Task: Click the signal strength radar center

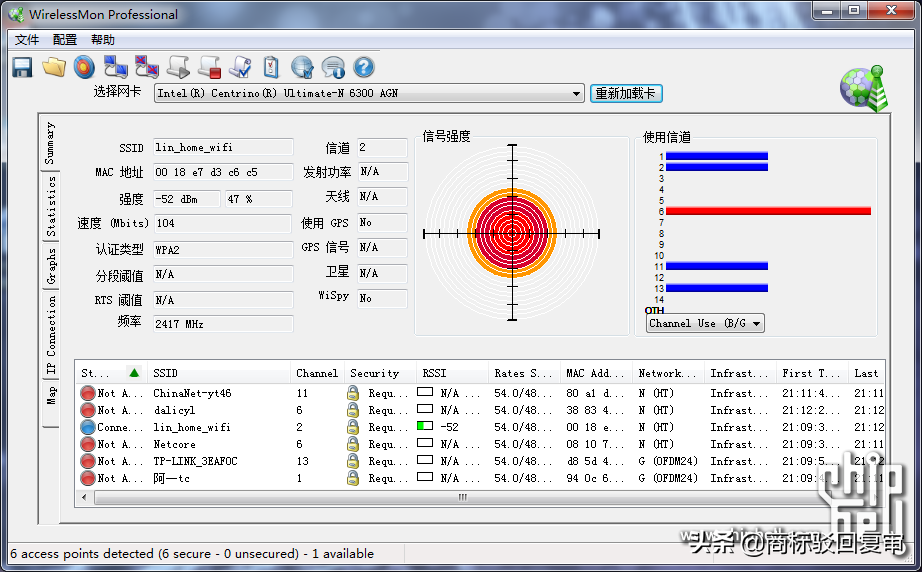Action: (512, 233)
